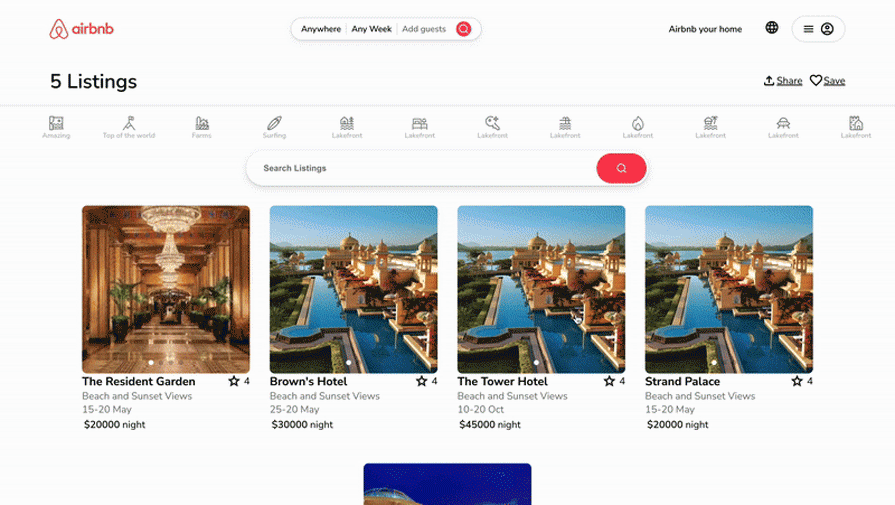Click Airbnb your home link
This screenshot has width=895, height=505.
coord(705,29)
